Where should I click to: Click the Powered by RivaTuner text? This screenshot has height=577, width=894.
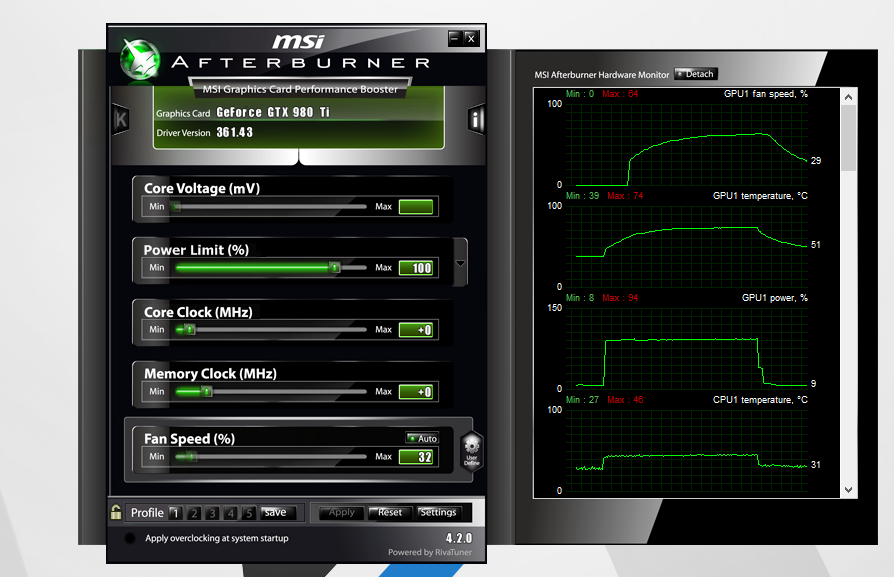pyautogui.click(x=430, y=552)
